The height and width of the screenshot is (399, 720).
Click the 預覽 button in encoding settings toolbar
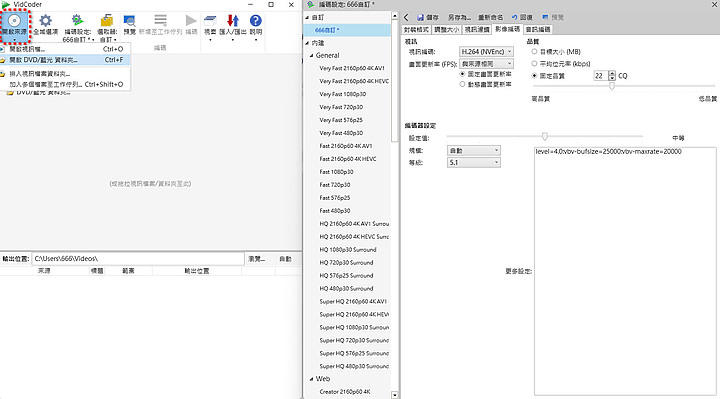pyautogui.click(x=553, y=17)
